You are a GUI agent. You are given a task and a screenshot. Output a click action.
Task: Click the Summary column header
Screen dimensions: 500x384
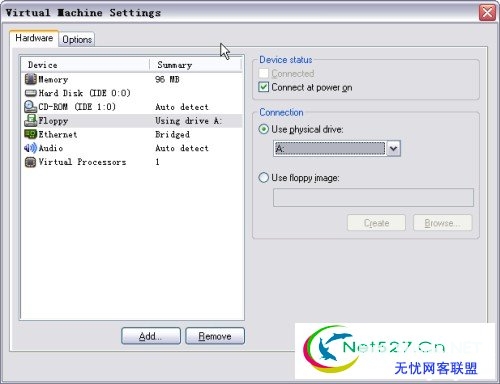pos(196,65)
